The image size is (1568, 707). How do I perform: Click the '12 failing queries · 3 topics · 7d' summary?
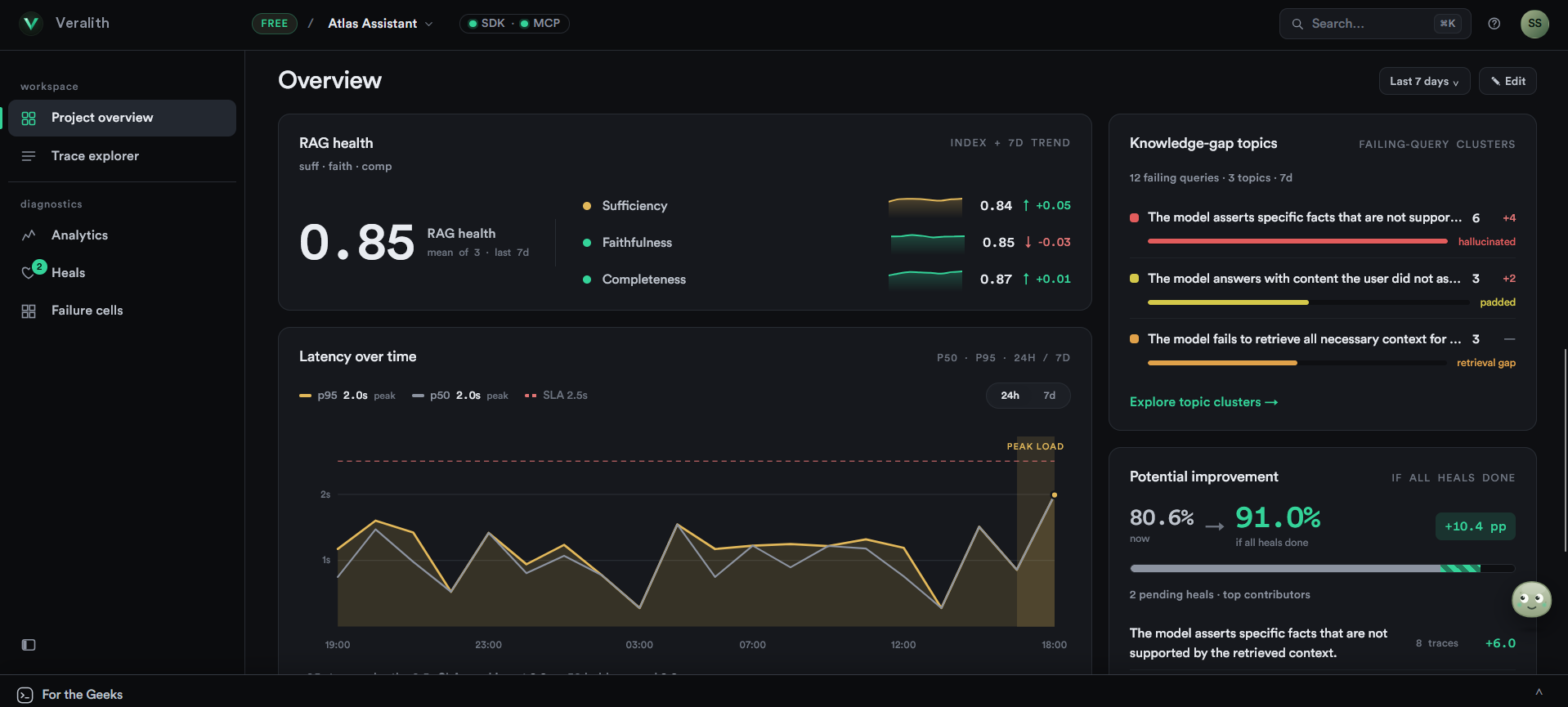point(1211,178)
